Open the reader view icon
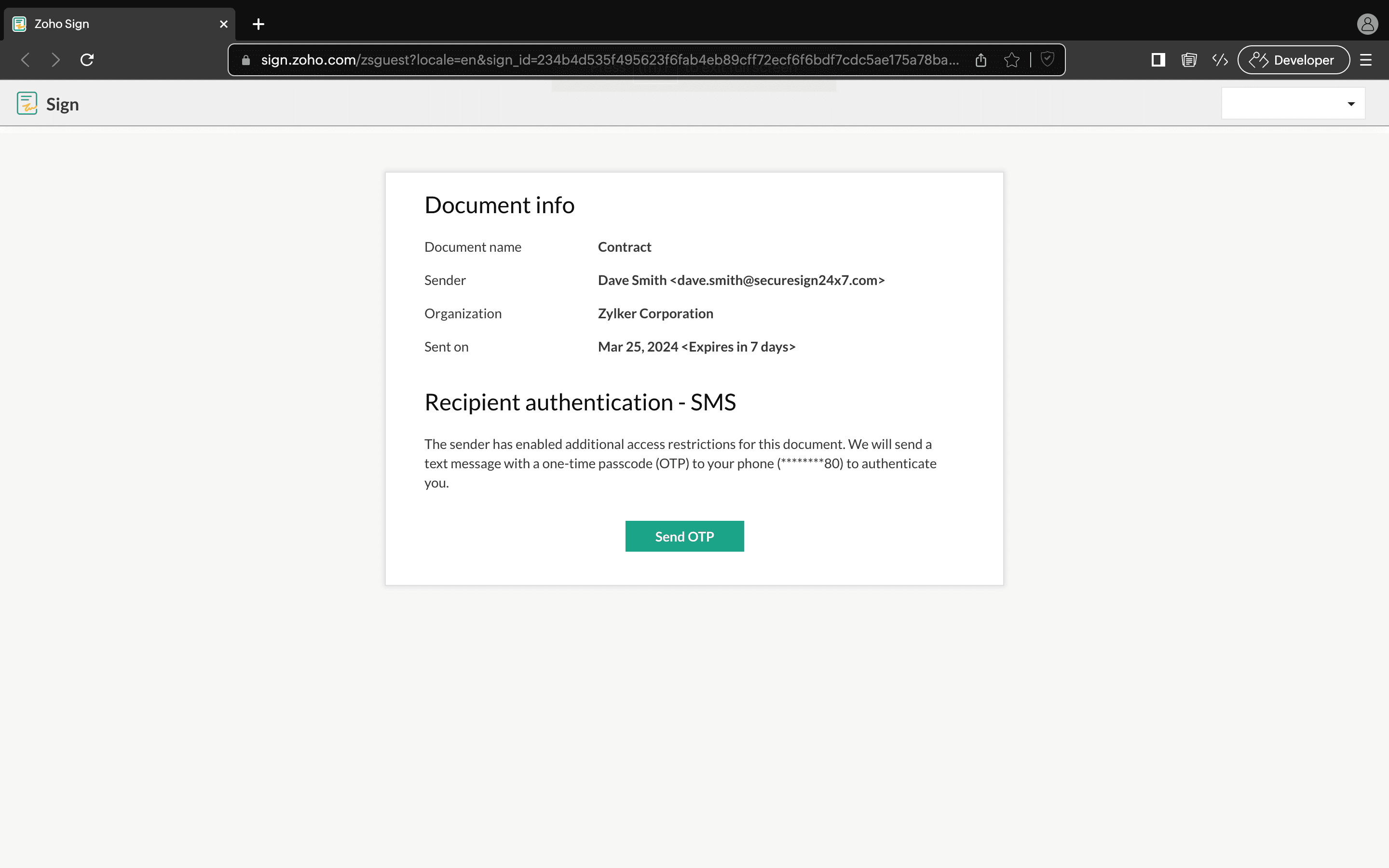 tap(1189, 60)
